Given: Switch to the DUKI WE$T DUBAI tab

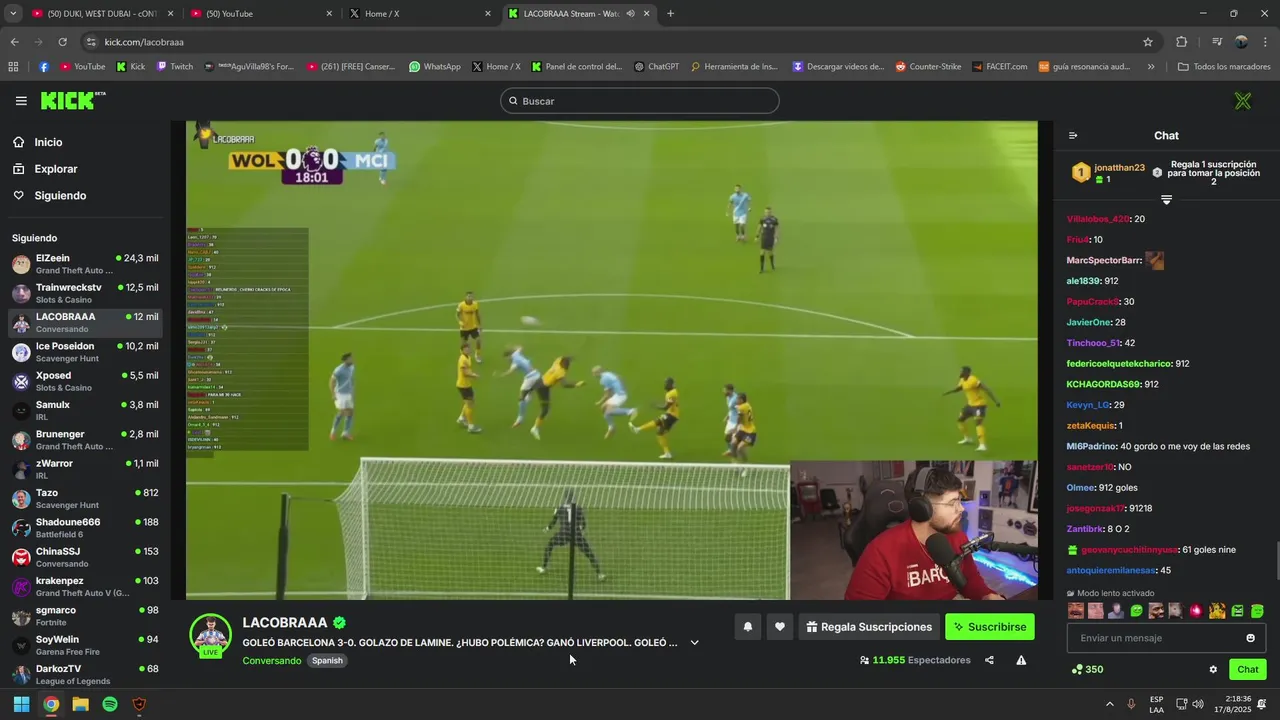Looking at the screenshot, I should pyautogui.click(x=103, y=14).
